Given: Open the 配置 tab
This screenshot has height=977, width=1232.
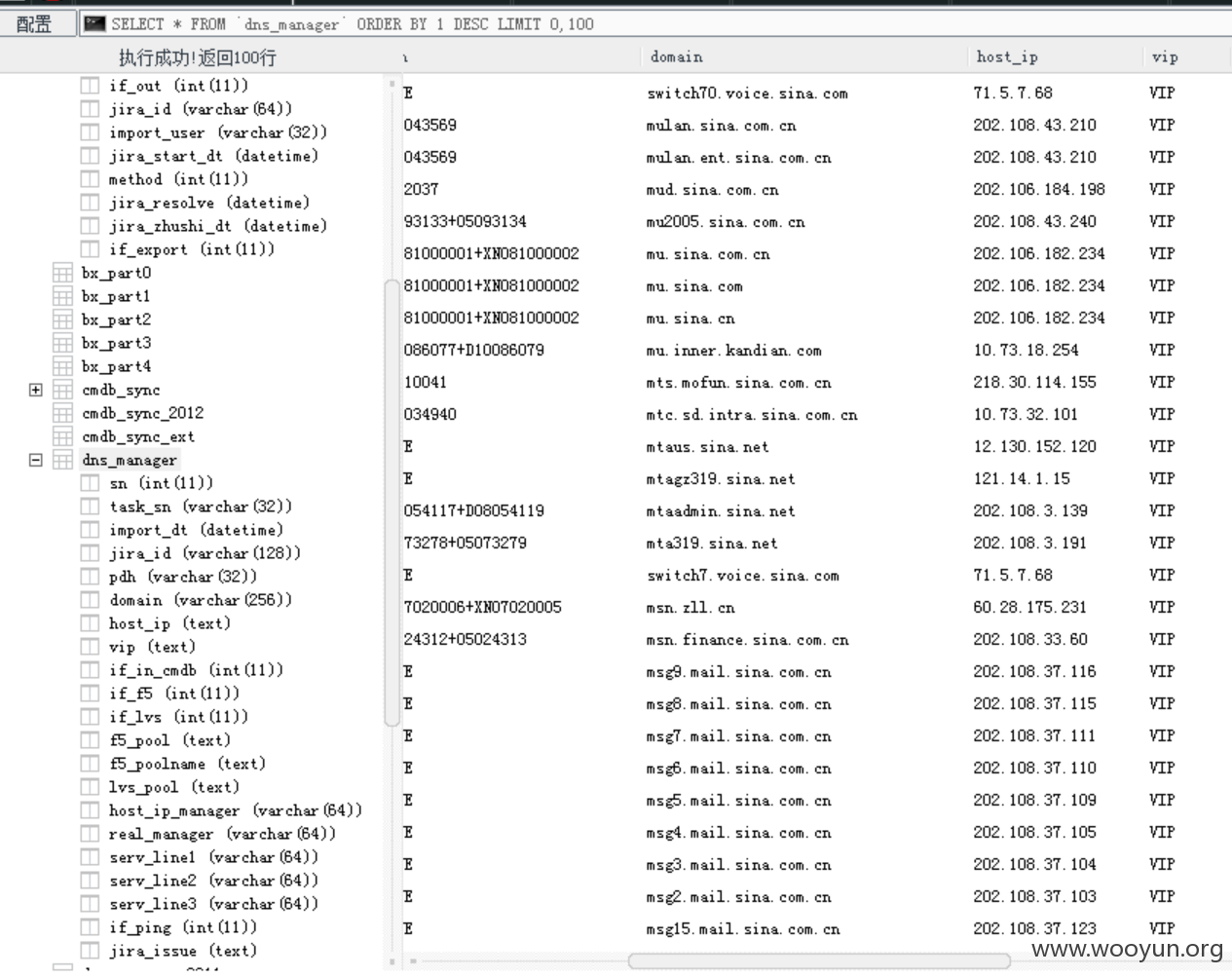Looking at the screenshot, I should [x=37, y=23].
